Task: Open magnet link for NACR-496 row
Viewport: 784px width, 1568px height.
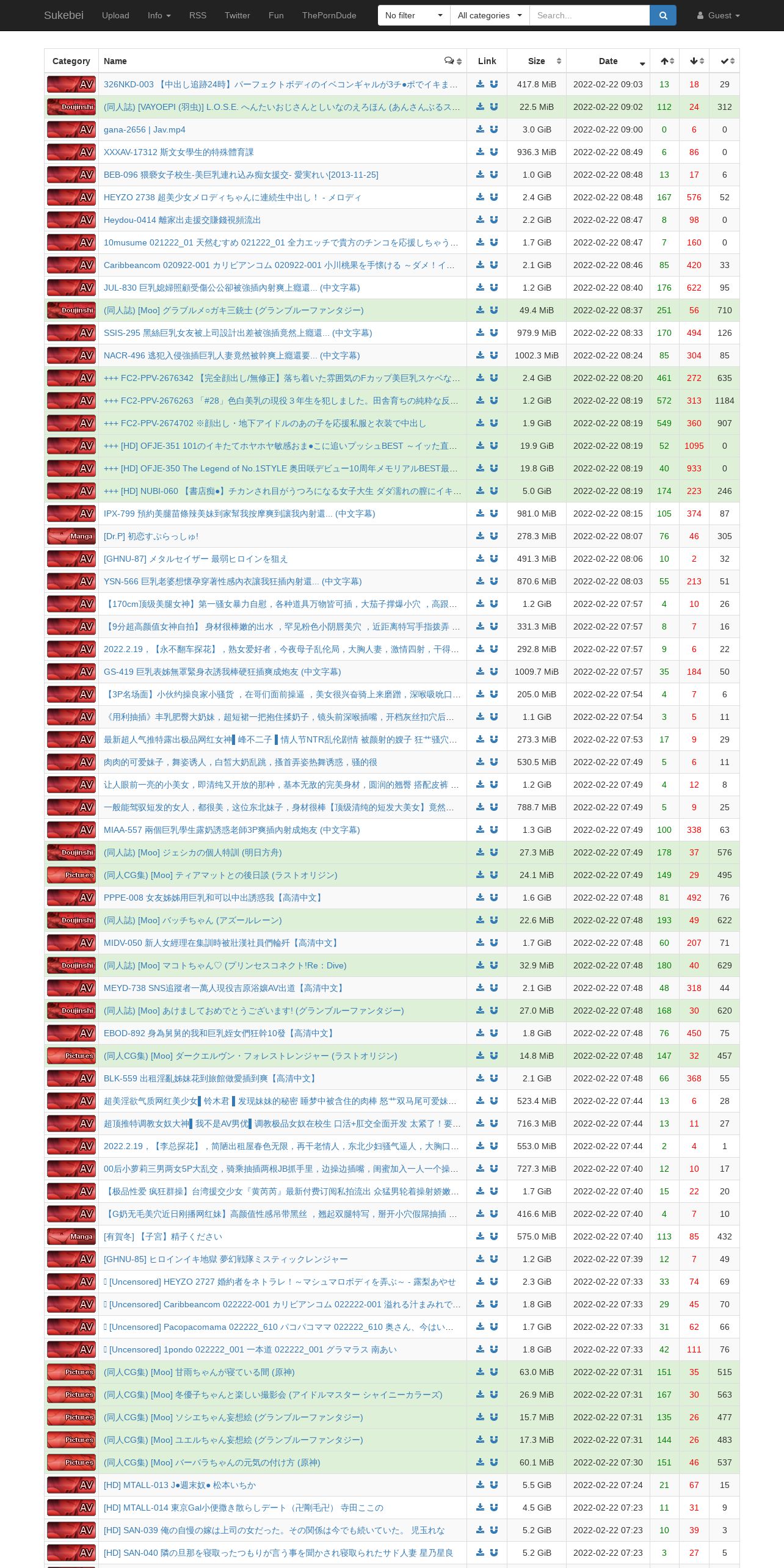Action: tap(494, 355)
